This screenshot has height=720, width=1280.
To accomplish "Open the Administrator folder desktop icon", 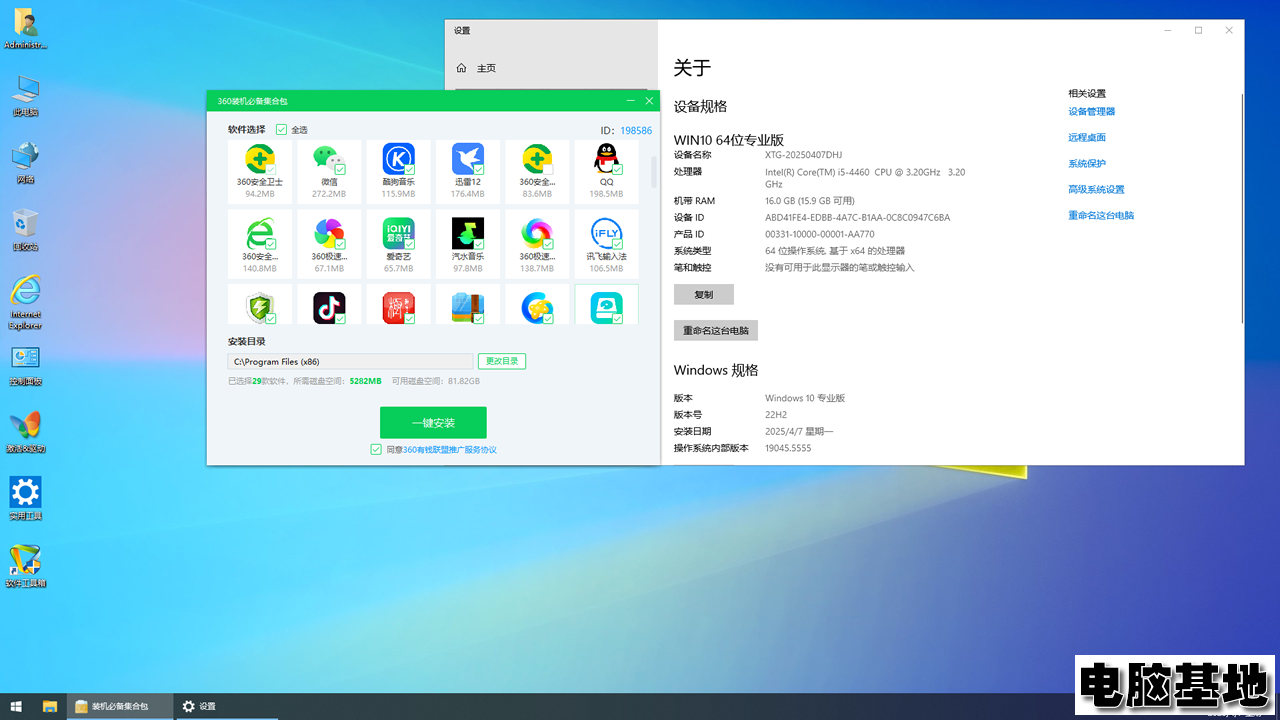I will (x=25, y=29).
